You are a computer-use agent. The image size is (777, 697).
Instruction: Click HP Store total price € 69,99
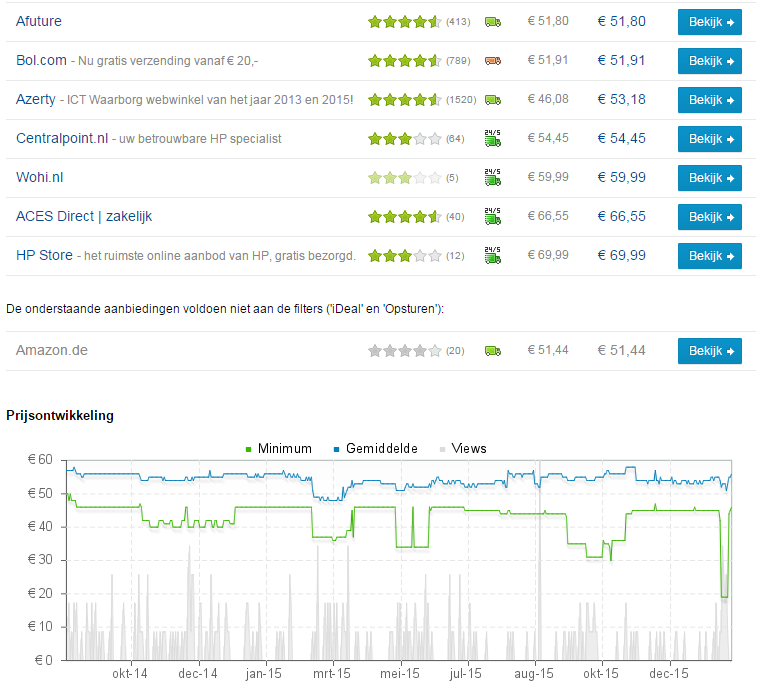point(621,256)
